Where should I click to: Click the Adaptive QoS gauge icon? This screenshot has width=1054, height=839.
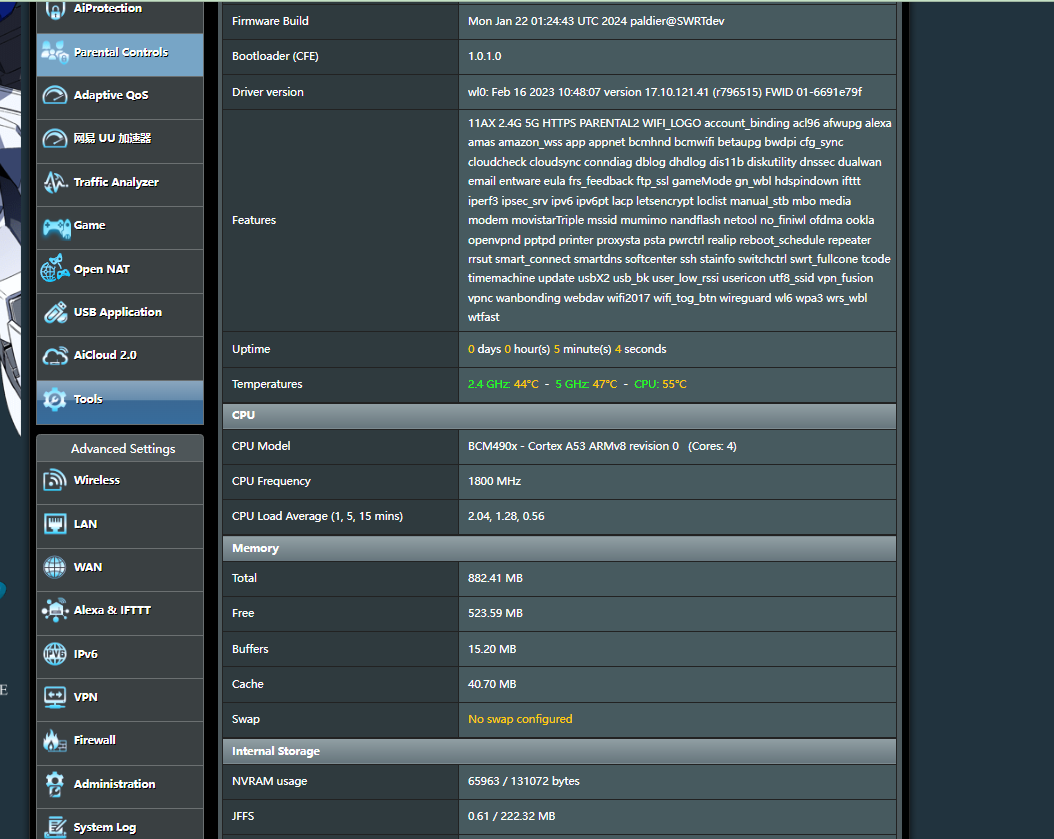click(x=55, y=96)
